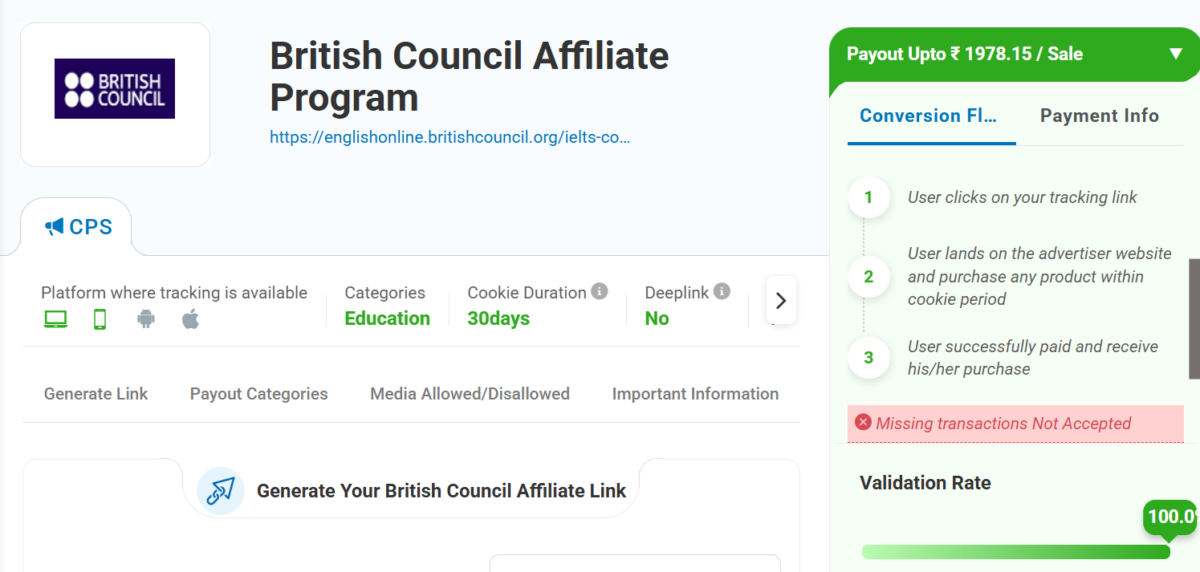
Task: Click the Cookie Duration info icon
Action: pyautogui.click(x=599, y=292)
